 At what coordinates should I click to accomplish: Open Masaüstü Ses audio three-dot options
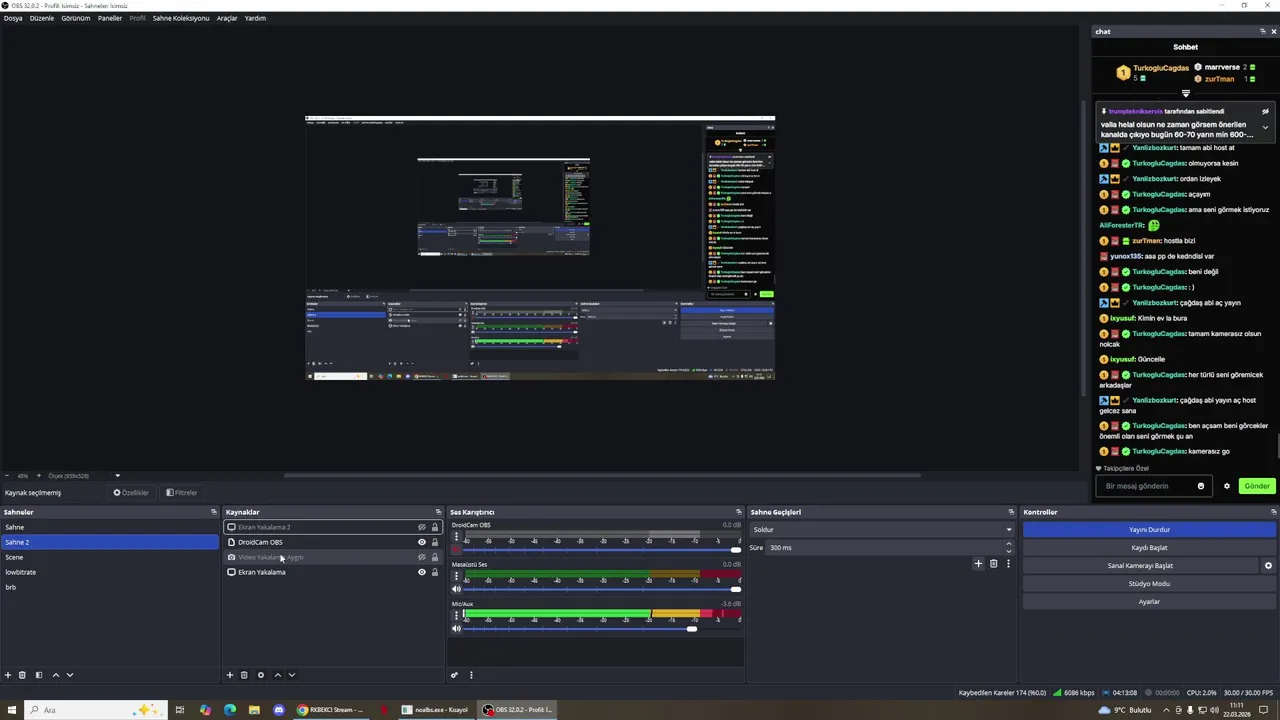[457, 576]
